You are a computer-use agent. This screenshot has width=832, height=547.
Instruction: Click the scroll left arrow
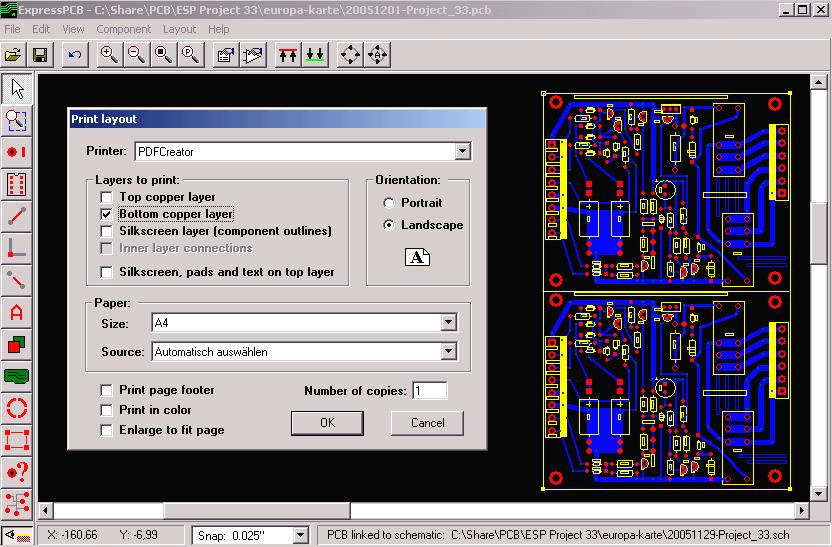click(46, 511)
